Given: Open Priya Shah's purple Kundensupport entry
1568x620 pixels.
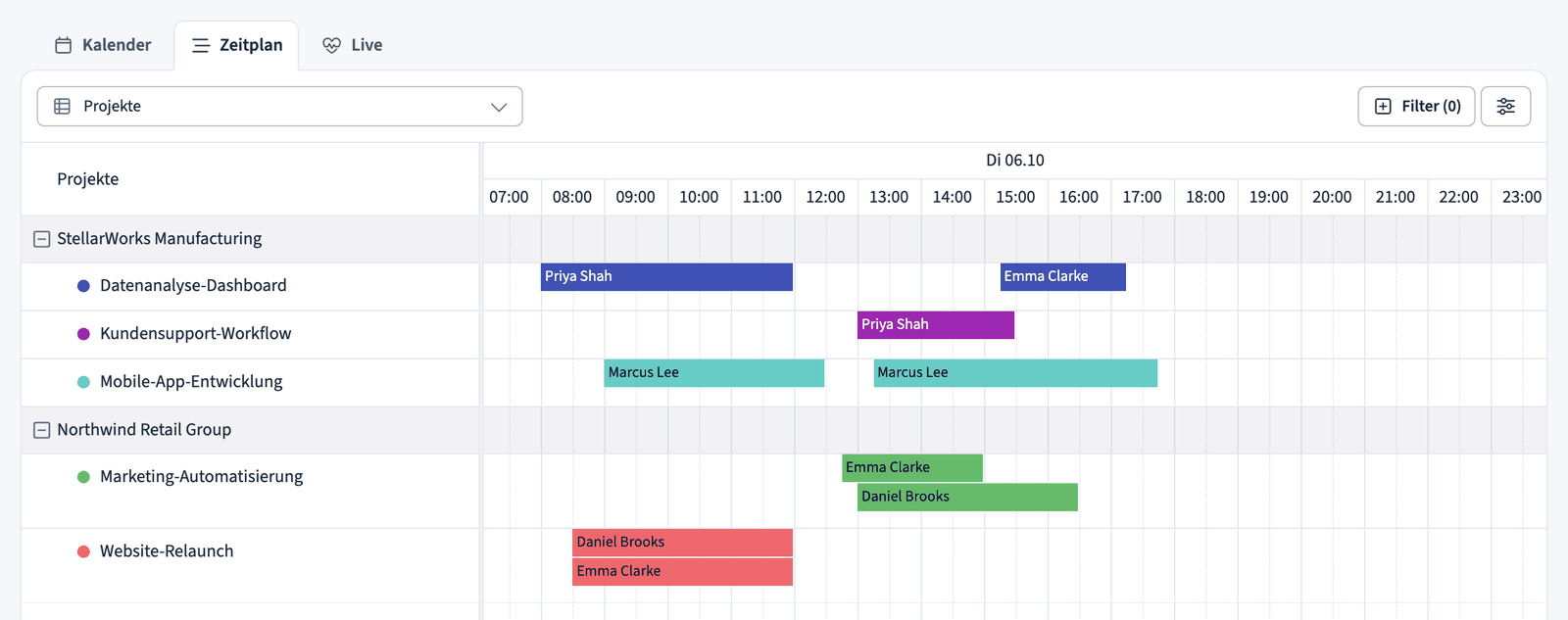Looking at the screenshot, I should tap(936, 325).
